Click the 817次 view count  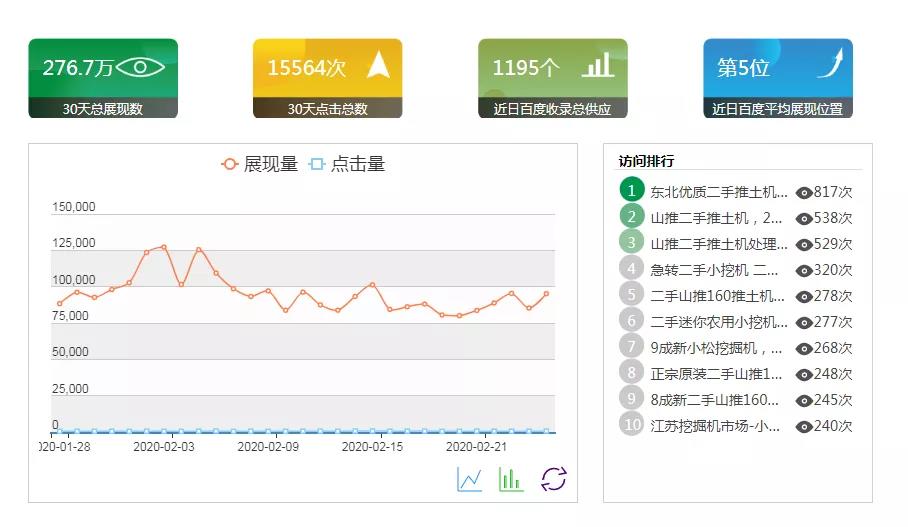[x=833, y=192]
